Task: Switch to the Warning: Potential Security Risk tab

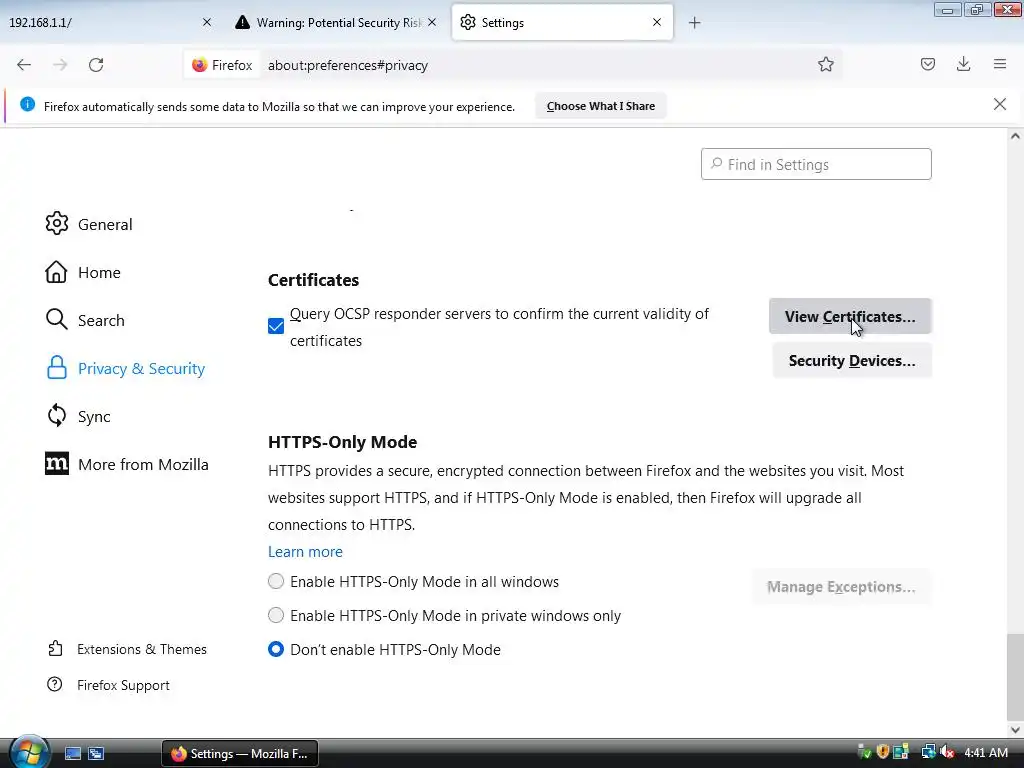Action: pos(337,22)
